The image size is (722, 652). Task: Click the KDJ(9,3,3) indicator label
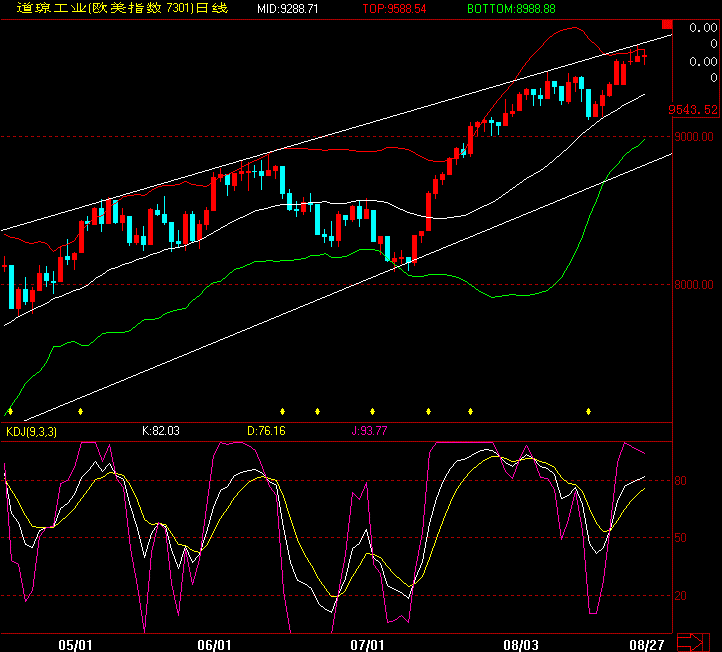click(31, 432)
